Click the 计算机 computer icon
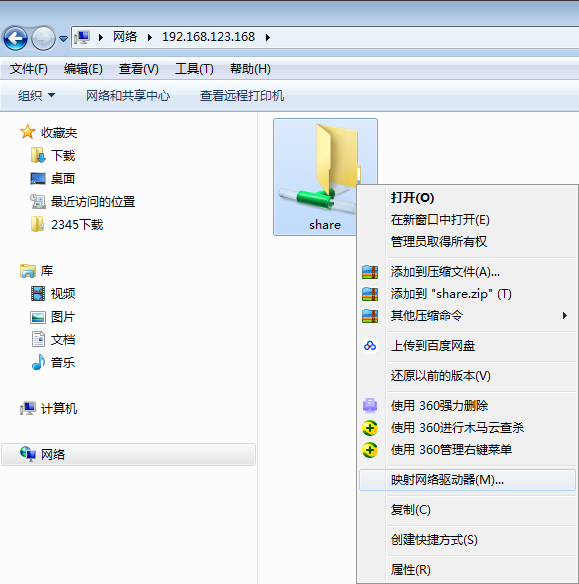The image size is (579, 584). tap(28, 408)
